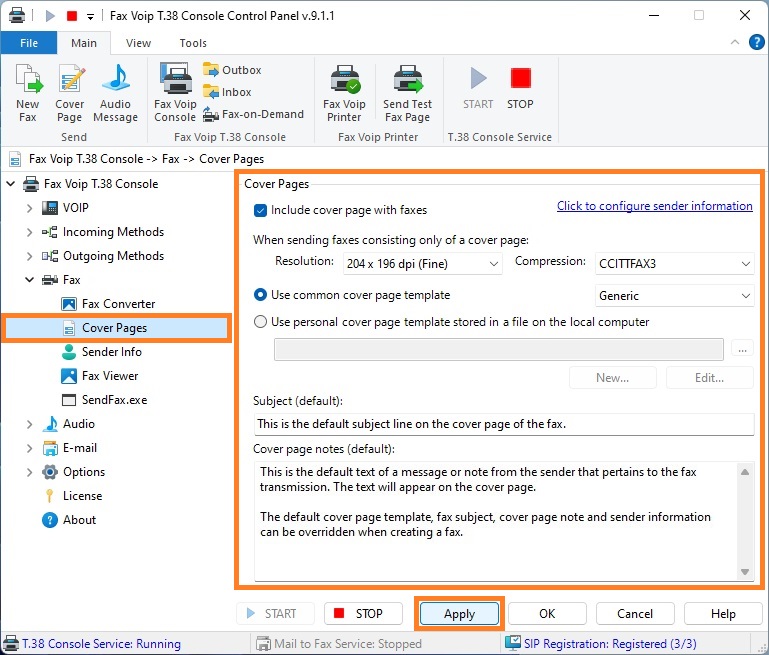
Task: Expand Incoming Methods tree node
Action: 29,232
